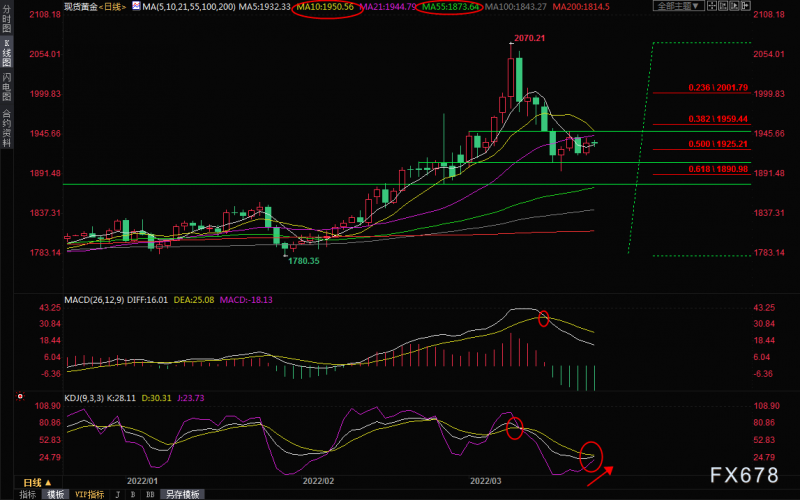Click the 0.500 \ 1925.21 Fibonacci label
The height and width of the screenshot is (500, 800).
[718, 144]
